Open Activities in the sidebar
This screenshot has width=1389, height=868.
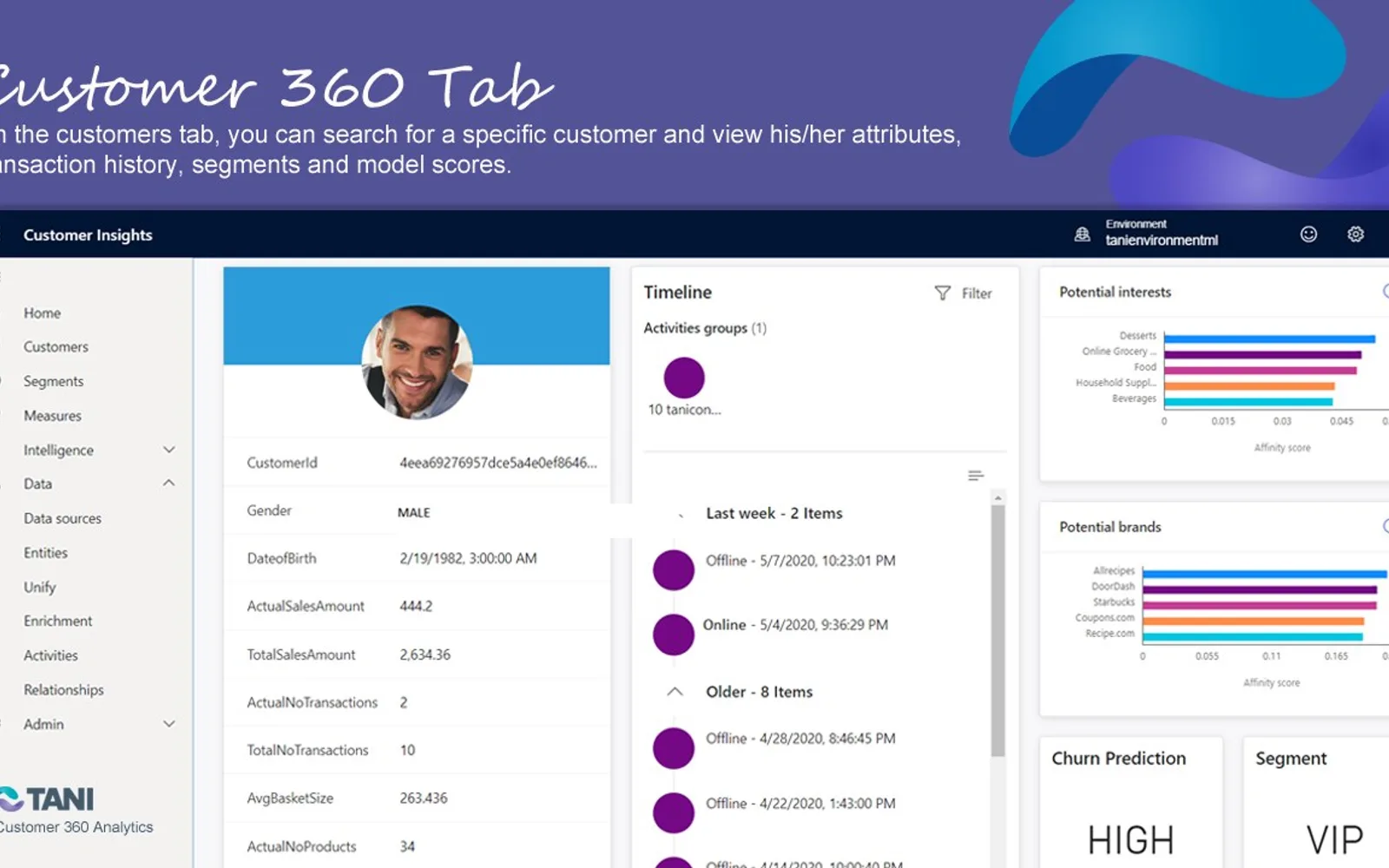(51, 655)
